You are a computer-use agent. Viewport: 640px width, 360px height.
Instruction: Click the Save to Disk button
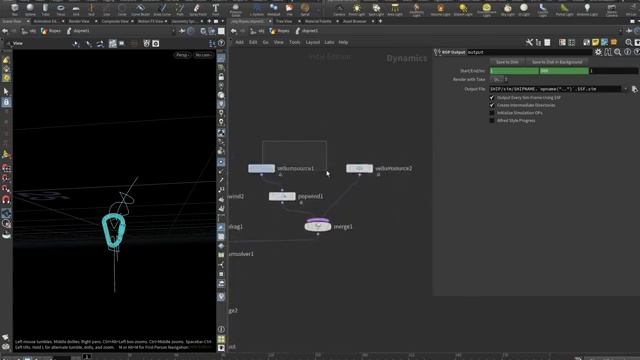507,62
